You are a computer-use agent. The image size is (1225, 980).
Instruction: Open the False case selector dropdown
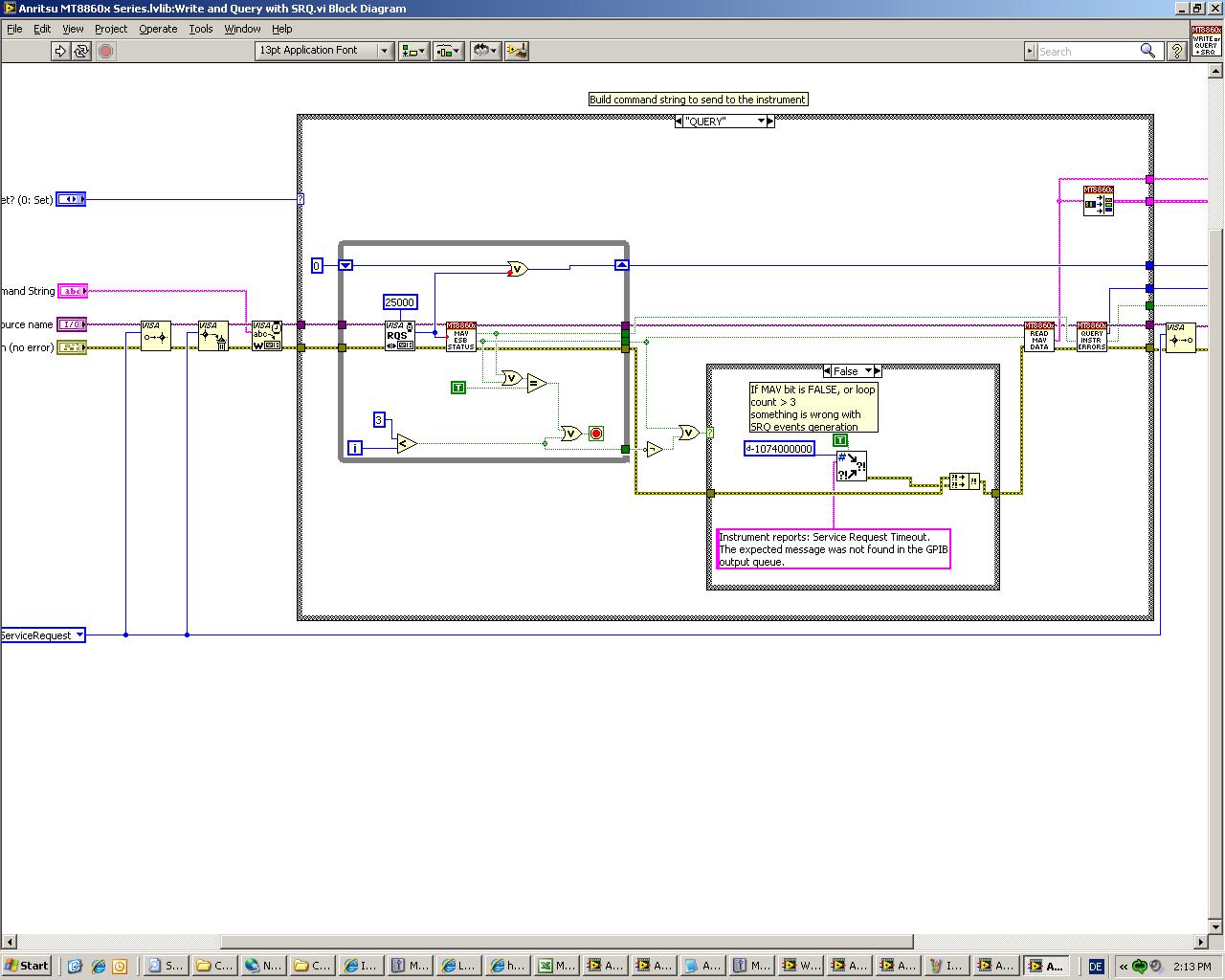pyautogui.click(x=869, y=371)
